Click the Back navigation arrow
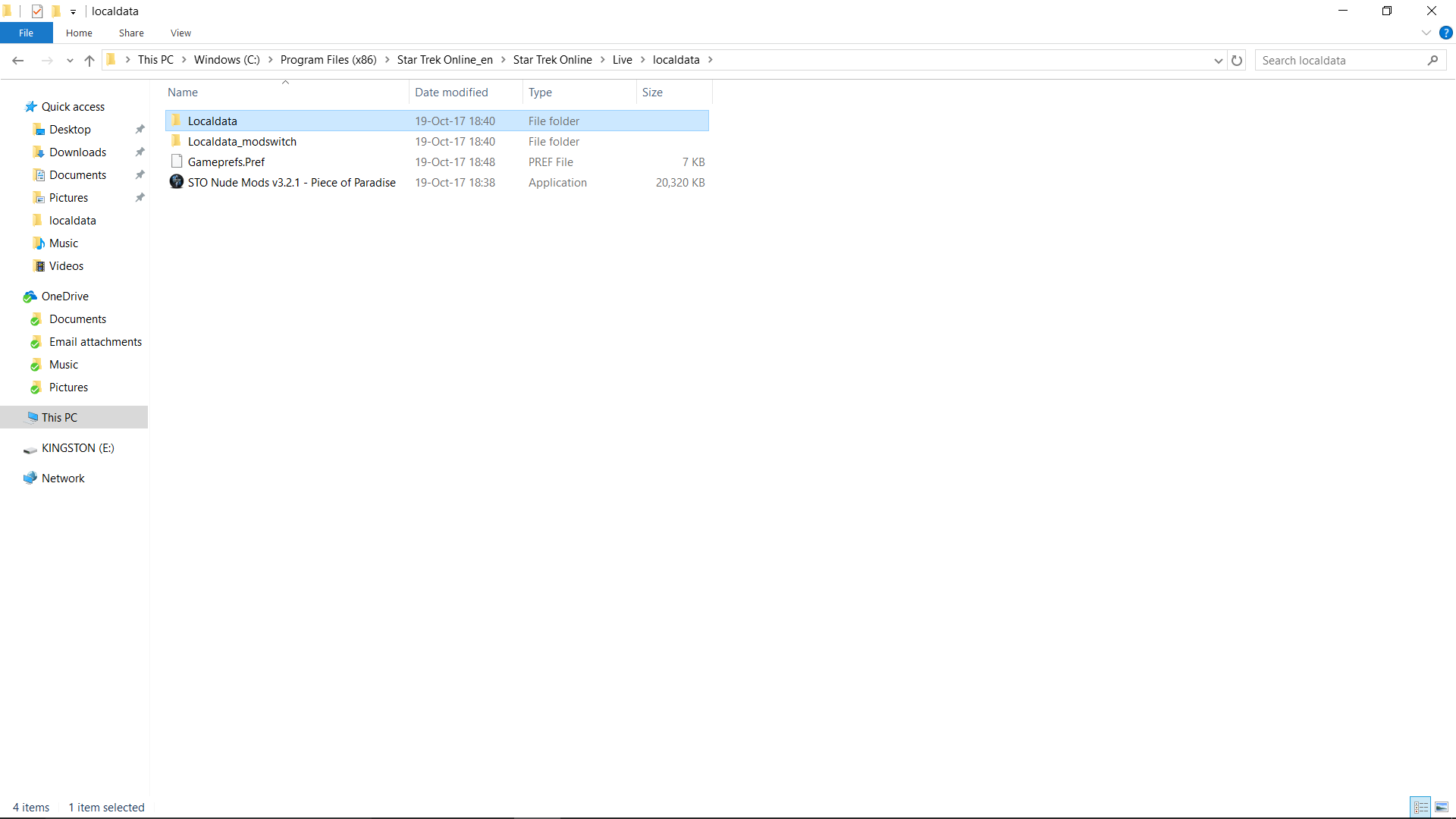This screenshot has height=819, width=1456. [x=18, y=61]
